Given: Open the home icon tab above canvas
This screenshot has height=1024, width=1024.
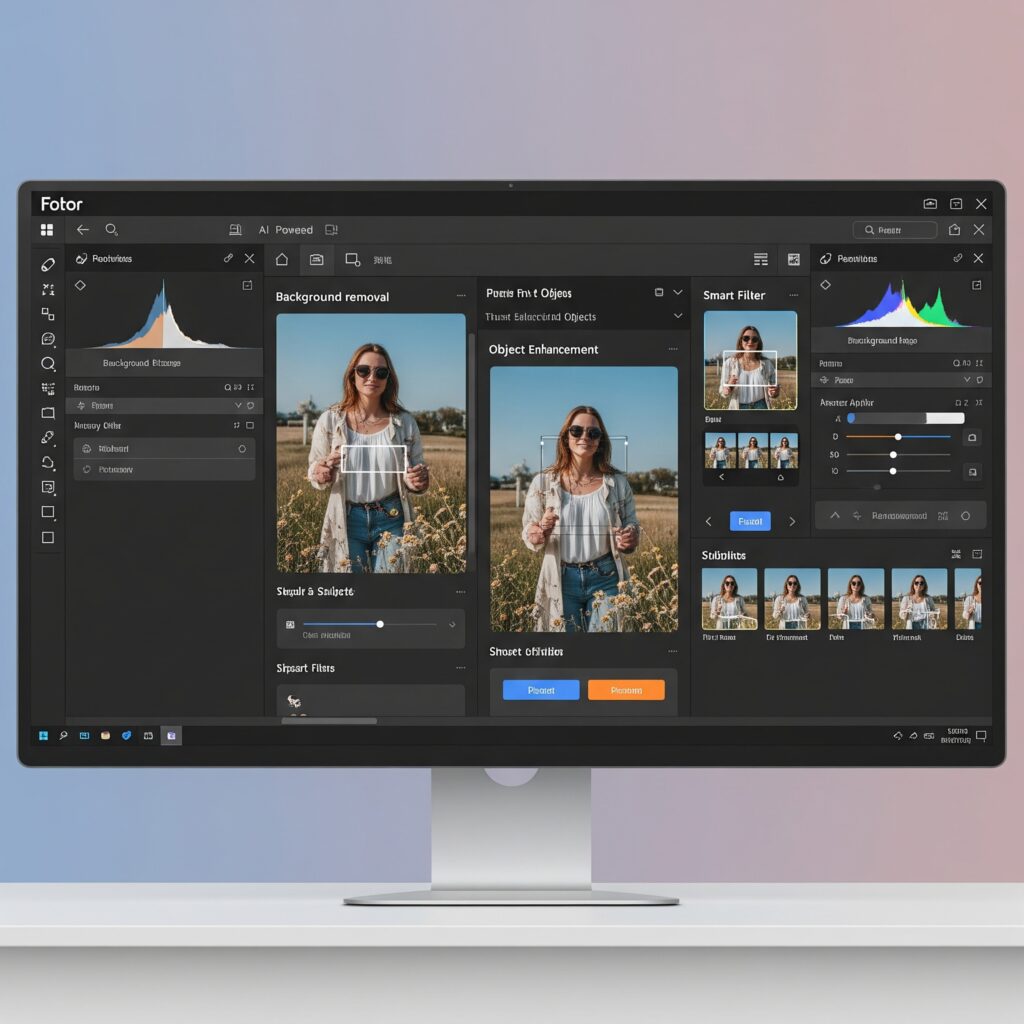Looking at the screenshot, I should click(x=281, y=259).
